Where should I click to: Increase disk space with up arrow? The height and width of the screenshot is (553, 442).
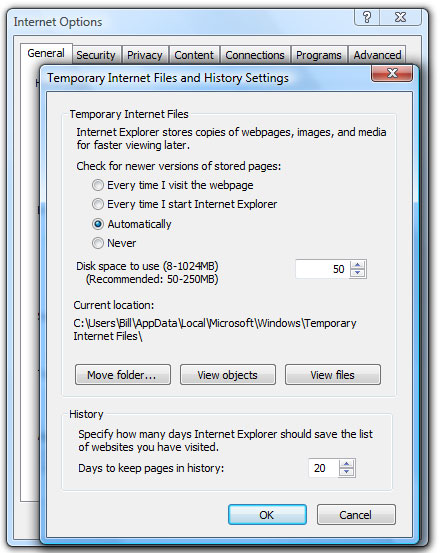(x=358, y=265)
